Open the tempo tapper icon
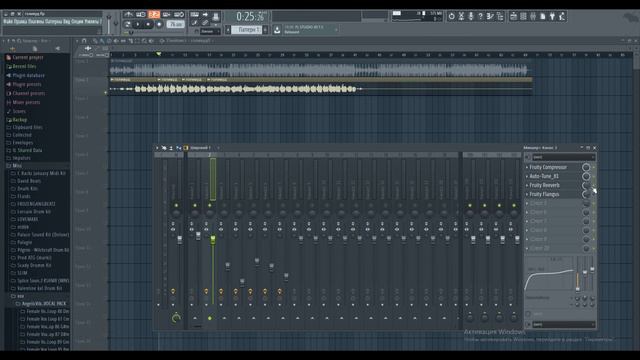The height and width of the screenshot is (360, 640). [562, 16]
